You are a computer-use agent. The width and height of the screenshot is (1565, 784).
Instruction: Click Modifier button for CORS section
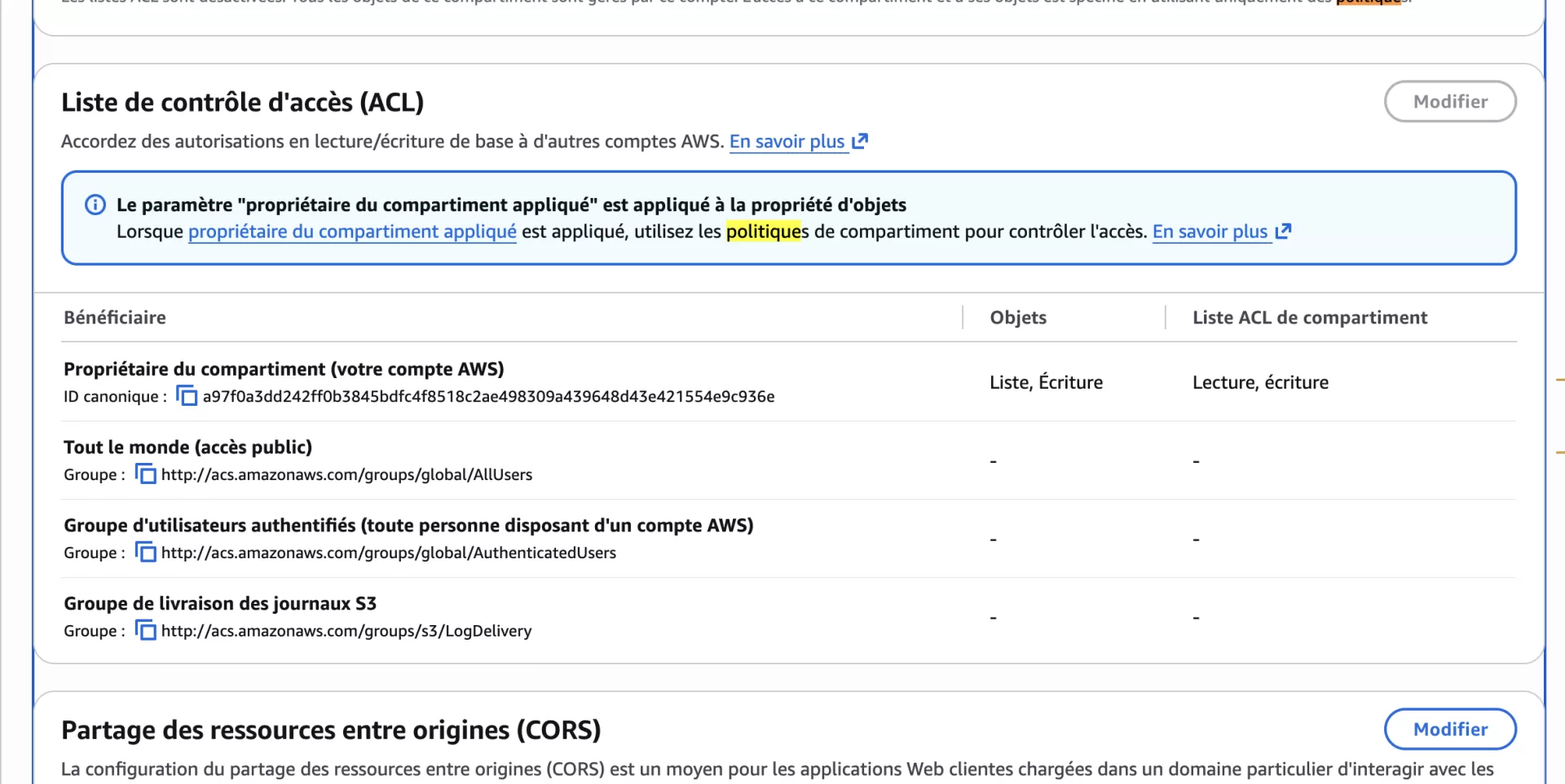(1450, 729)
